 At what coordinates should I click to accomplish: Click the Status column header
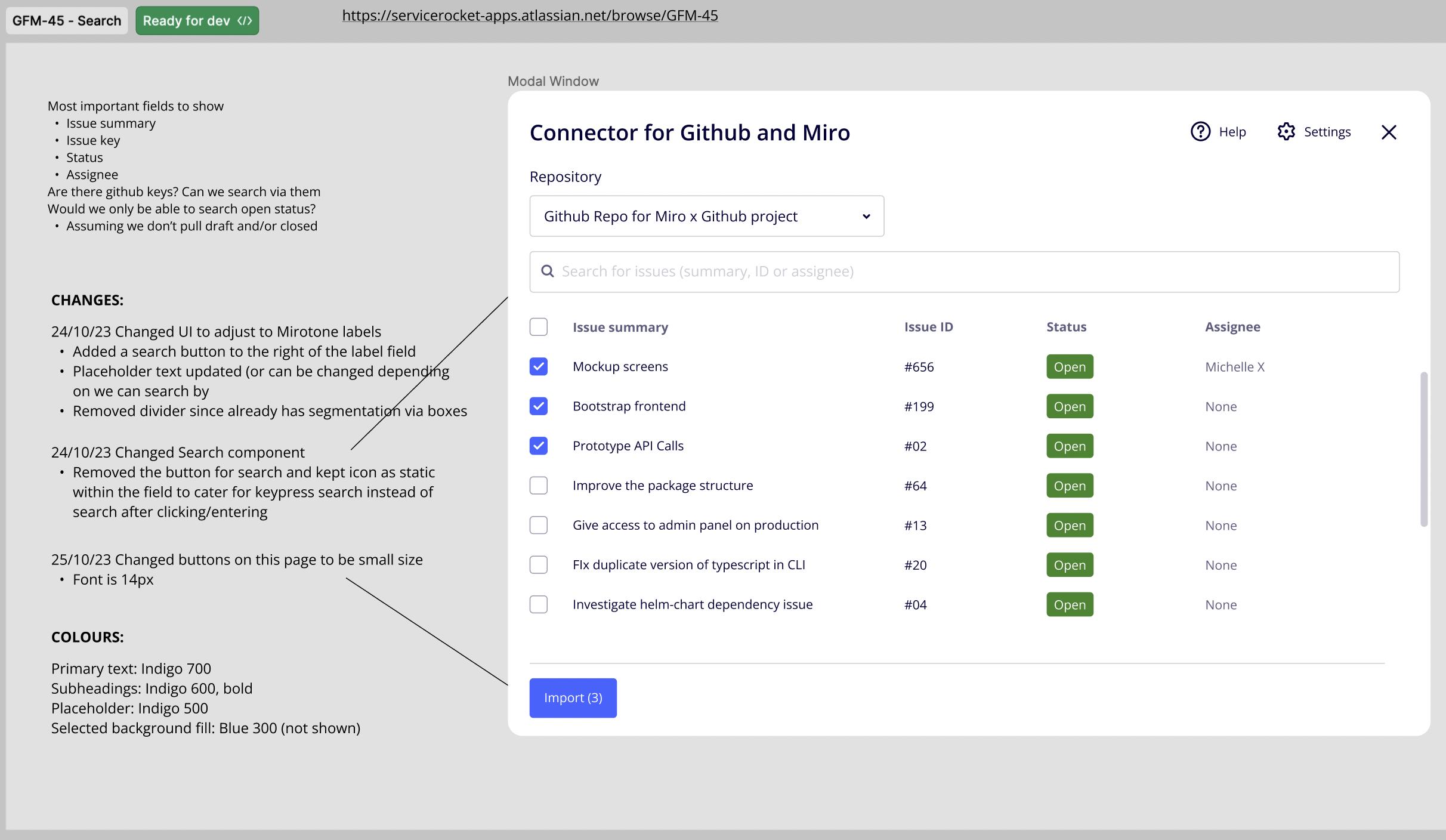[1067, 327]
